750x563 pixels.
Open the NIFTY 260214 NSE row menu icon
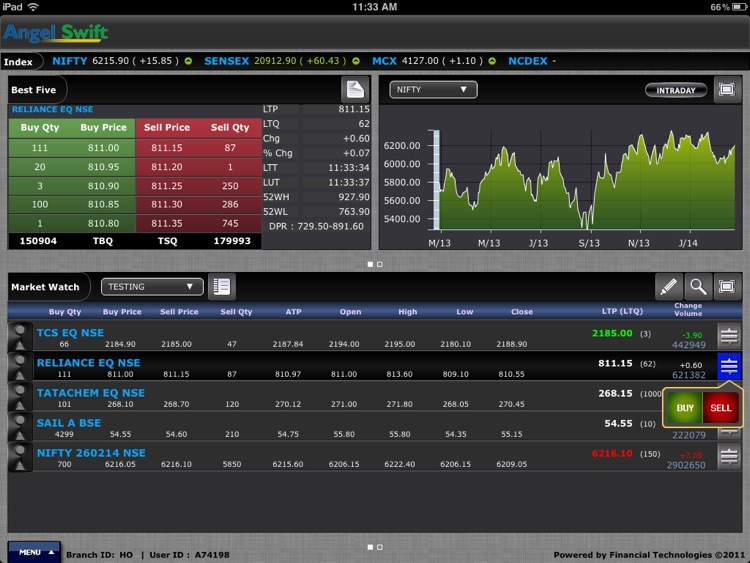click(729, 457)
